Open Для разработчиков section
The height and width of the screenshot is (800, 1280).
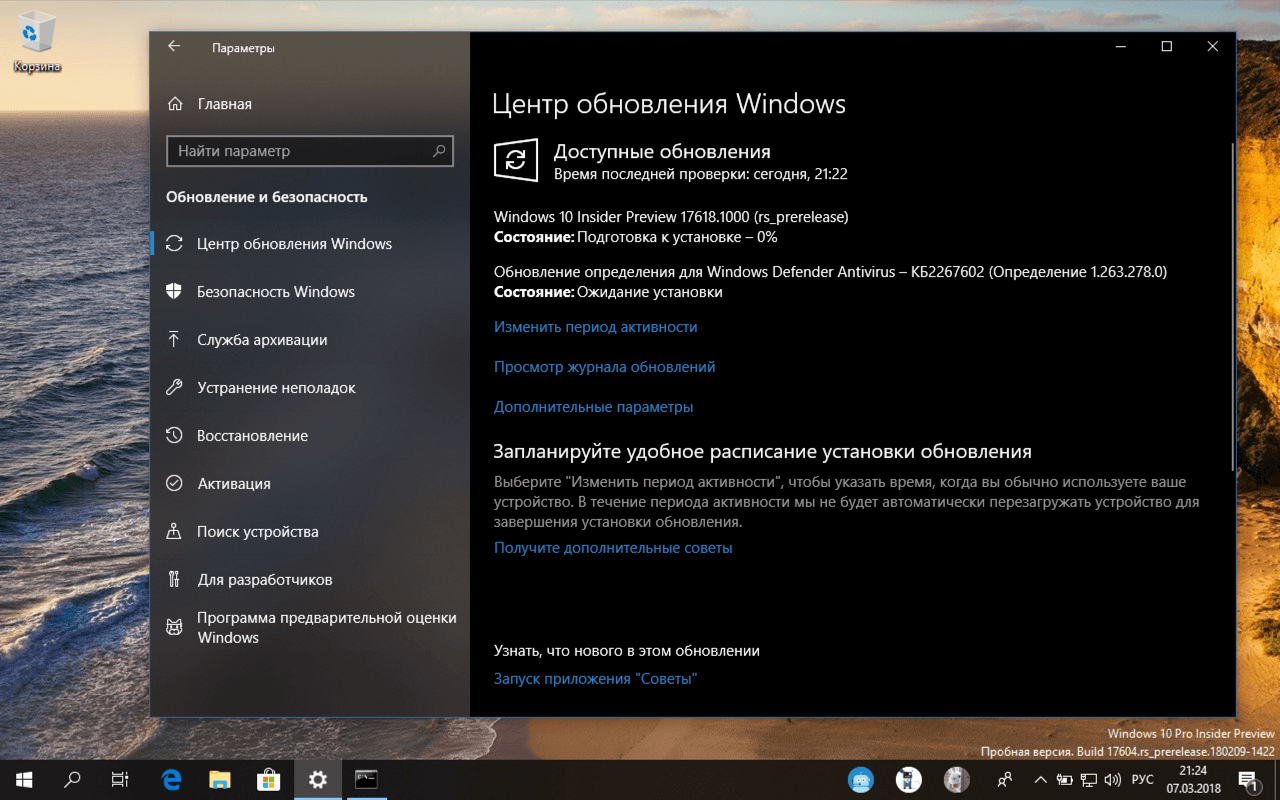pyautogui.click(x=310, y=580)
